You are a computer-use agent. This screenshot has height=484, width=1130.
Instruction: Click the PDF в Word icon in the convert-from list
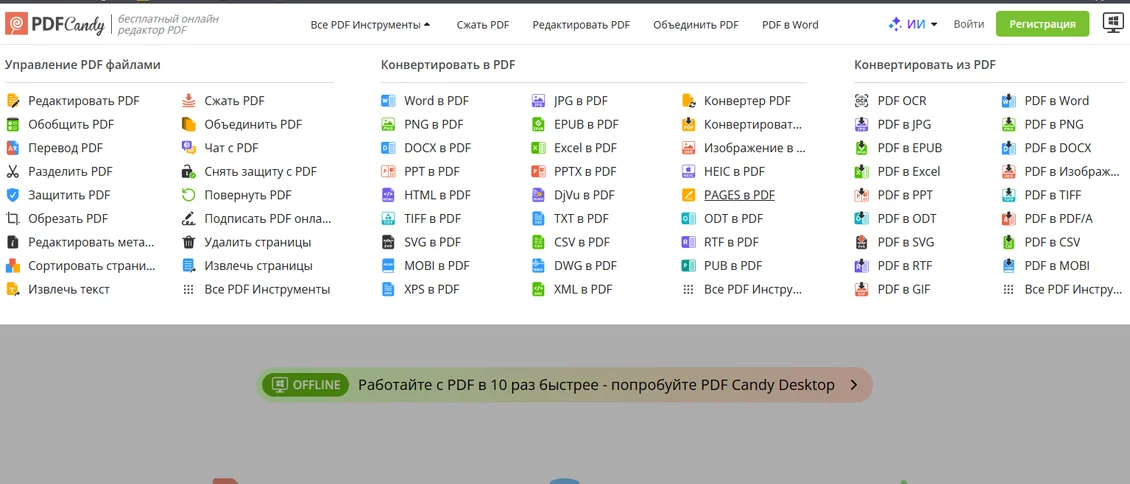(x=1009, y=101)
